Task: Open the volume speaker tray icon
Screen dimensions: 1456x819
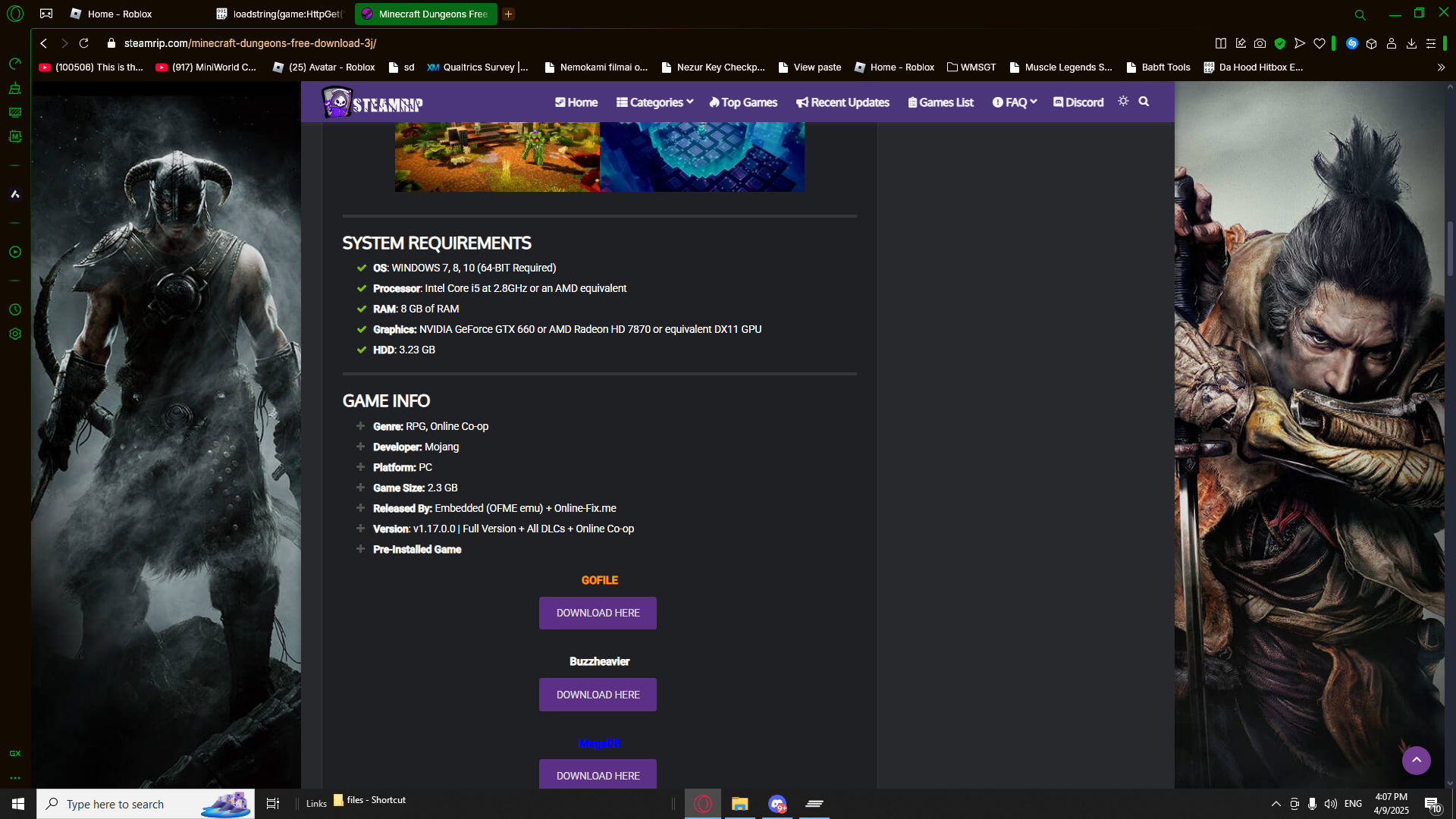Action: [1331, 804]
